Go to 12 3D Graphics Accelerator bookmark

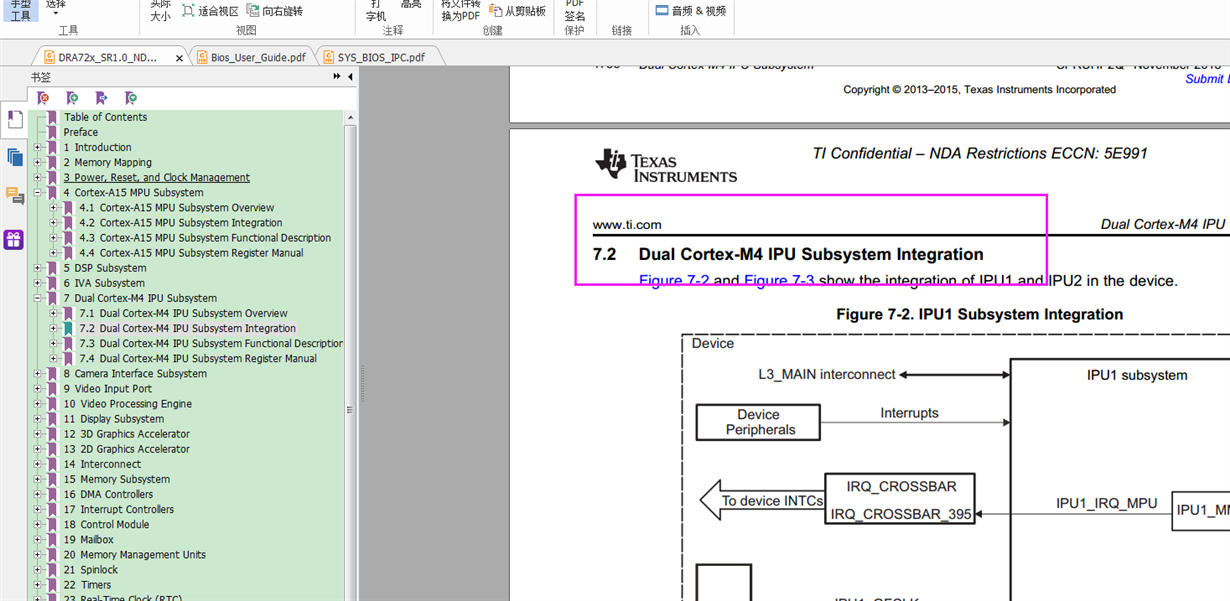point(126,434)
